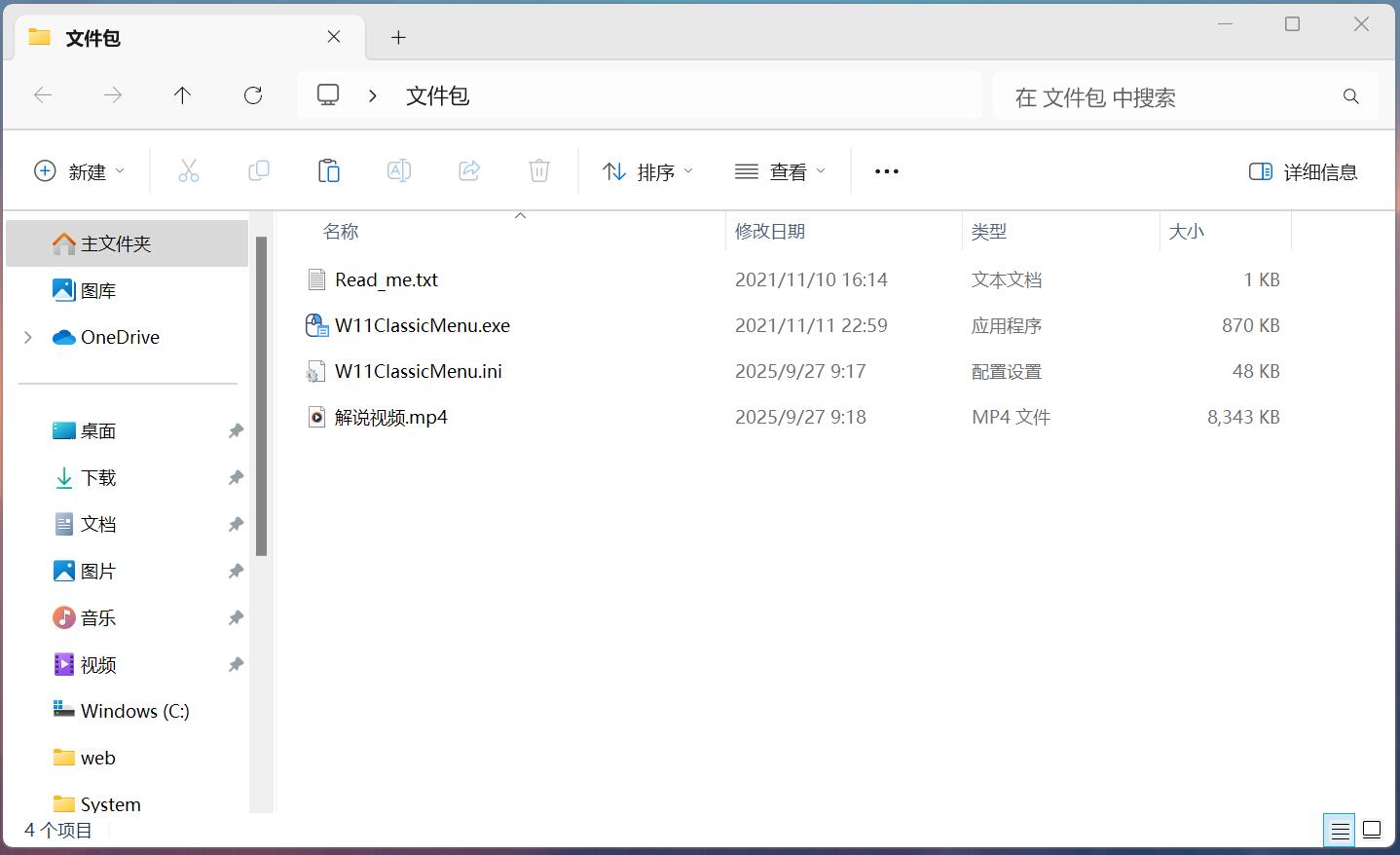The width and height of the screenshot is (1400, 855).
Task: Go up one directory level
Action: (182, 95)
